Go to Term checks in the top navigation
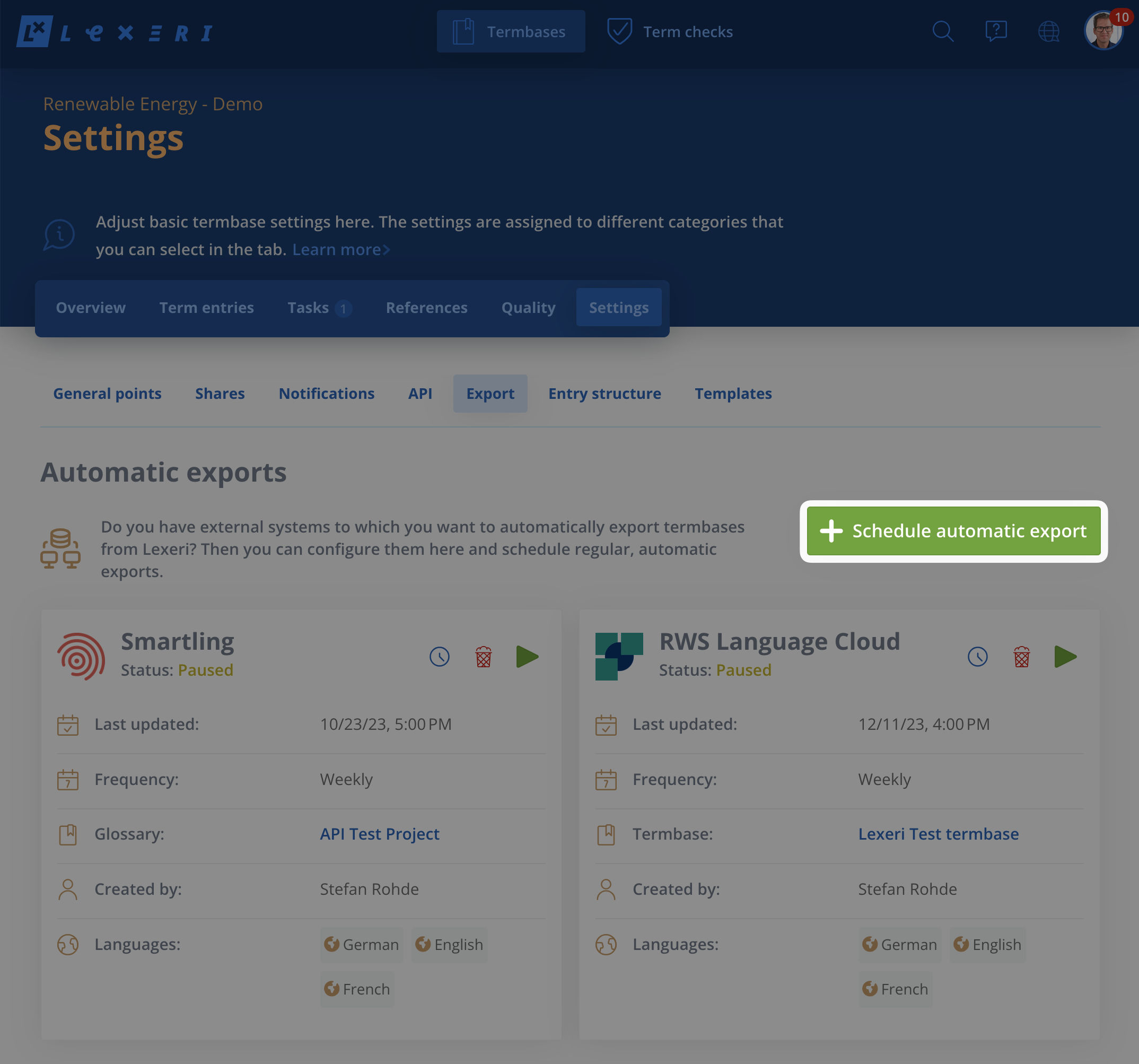 pos(670,31)
